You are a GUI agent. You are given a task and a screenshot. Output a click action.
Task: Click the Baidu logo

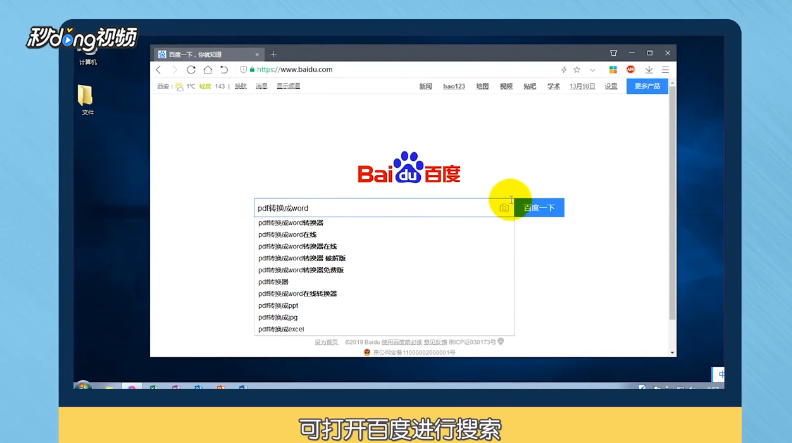[x=409, y=167]
